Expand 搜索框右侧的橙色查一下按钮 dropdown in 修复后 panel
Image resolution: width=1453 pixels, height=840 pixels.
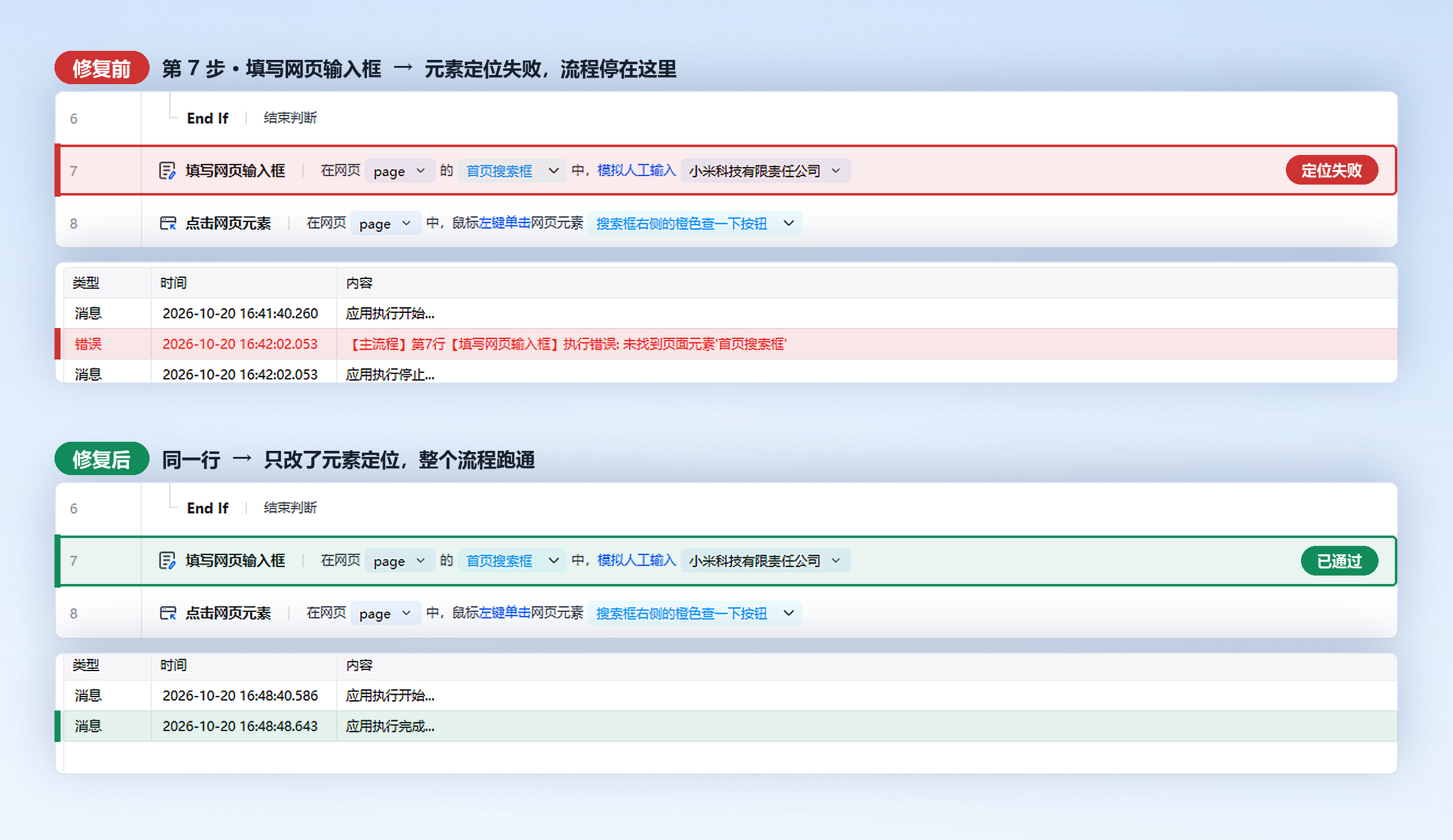pos(694,614)
